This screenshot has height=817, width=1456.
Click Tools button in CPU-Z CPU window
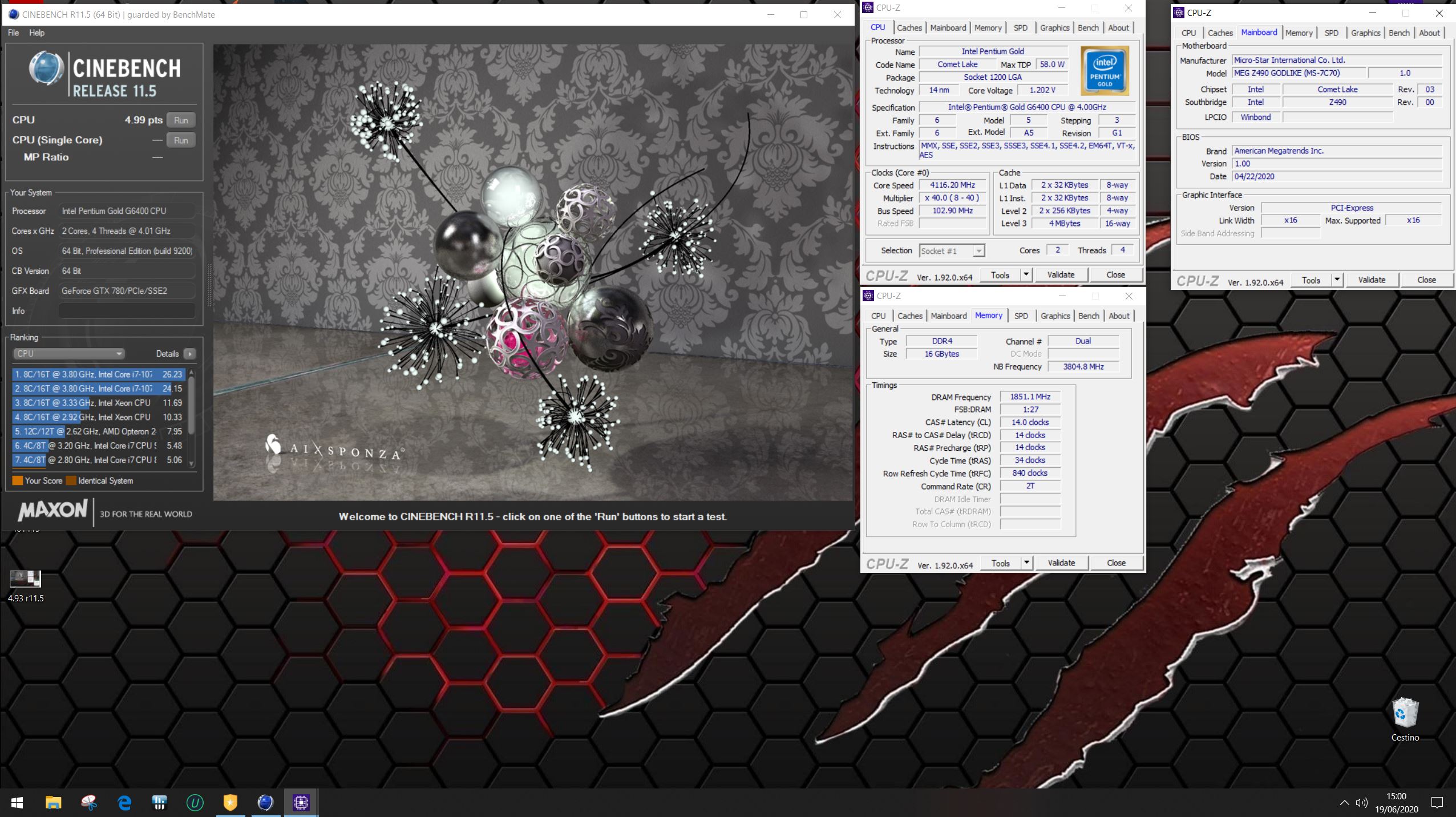(1000, 275)
